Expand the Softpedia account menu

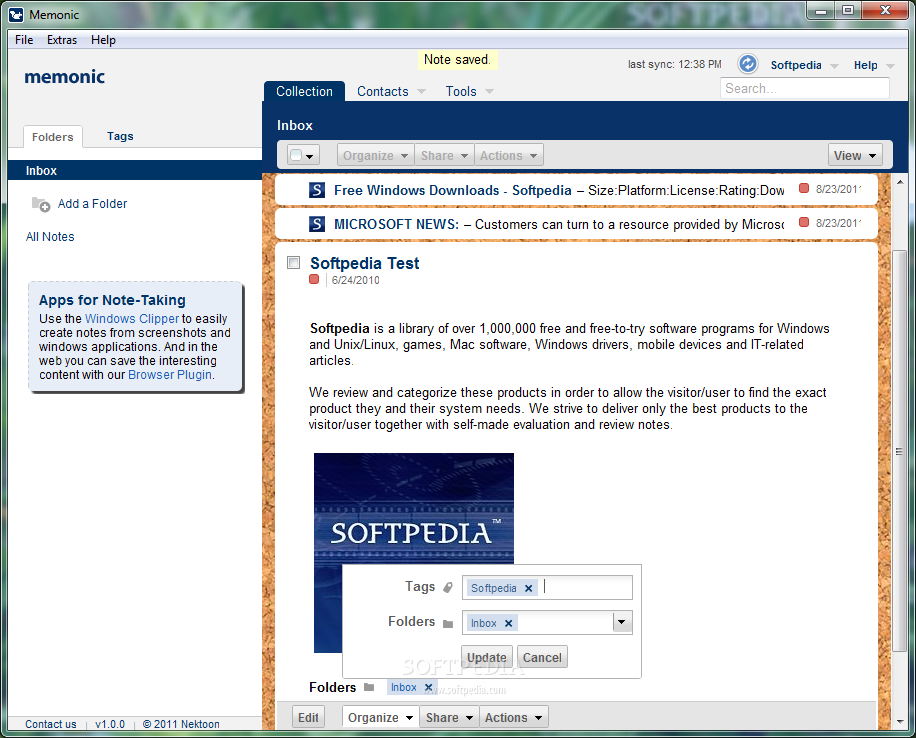tap(834, 65)
